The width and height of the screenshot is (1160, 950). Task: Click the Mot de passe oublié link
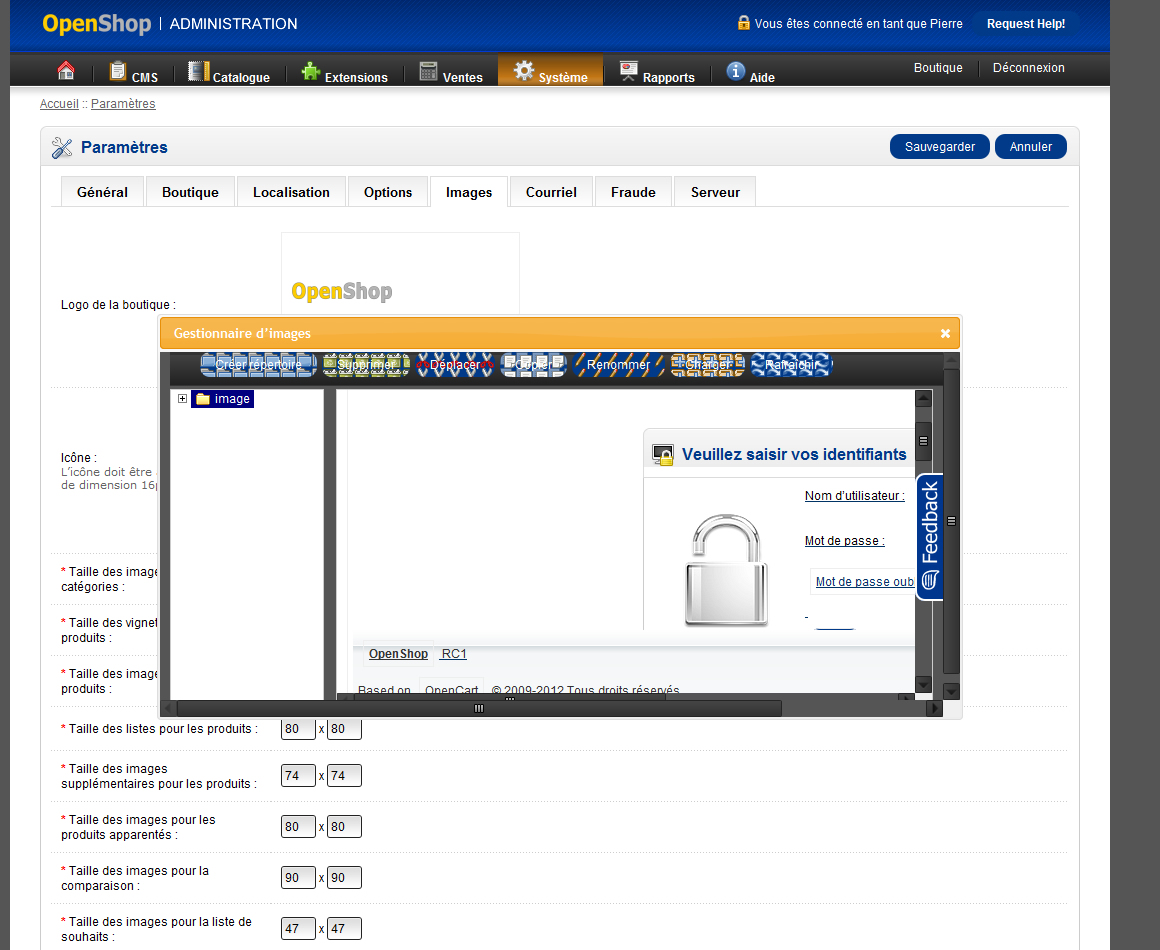click(864, 582)
